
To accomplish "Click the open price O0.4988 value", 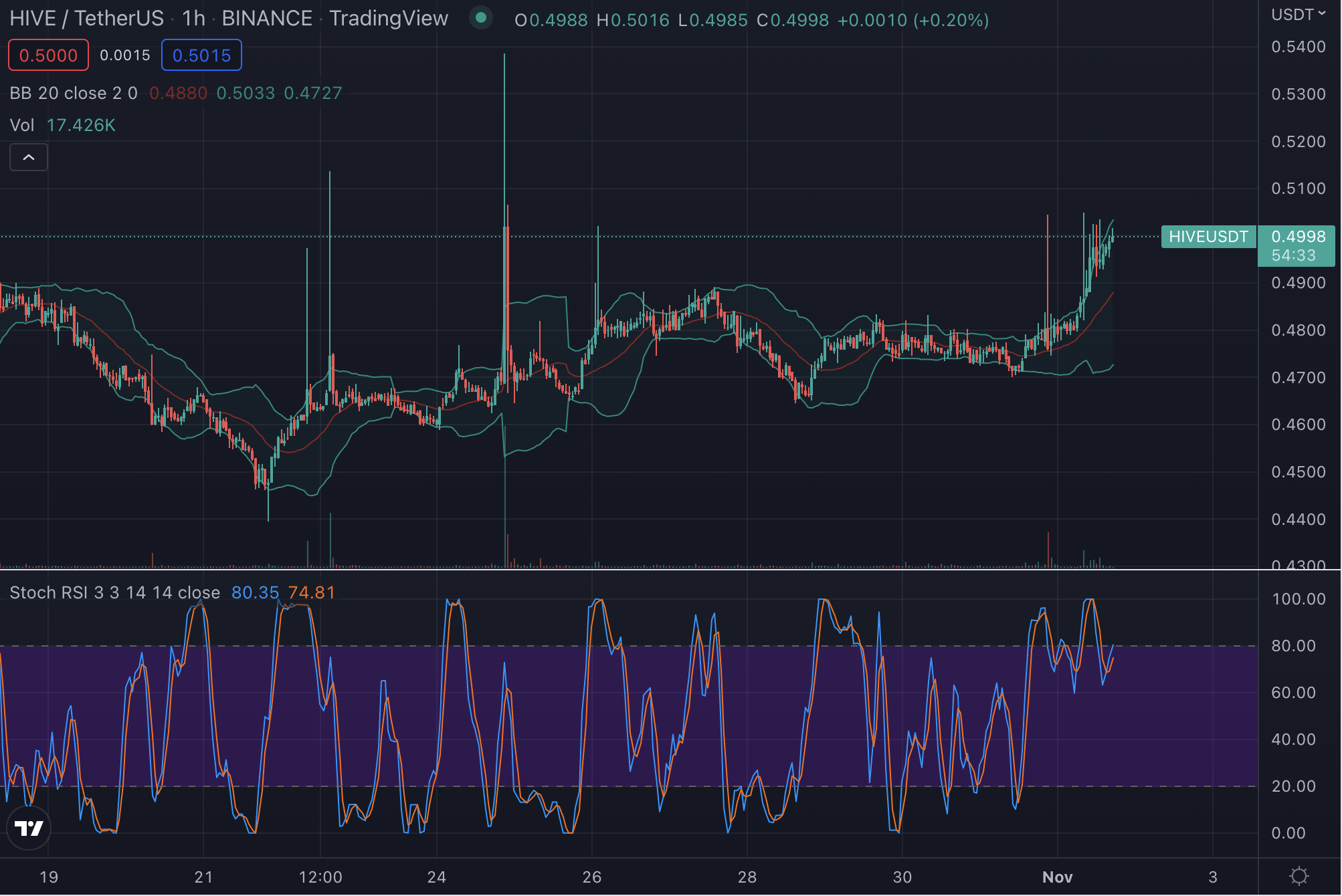I will click(x=551, y=20).
